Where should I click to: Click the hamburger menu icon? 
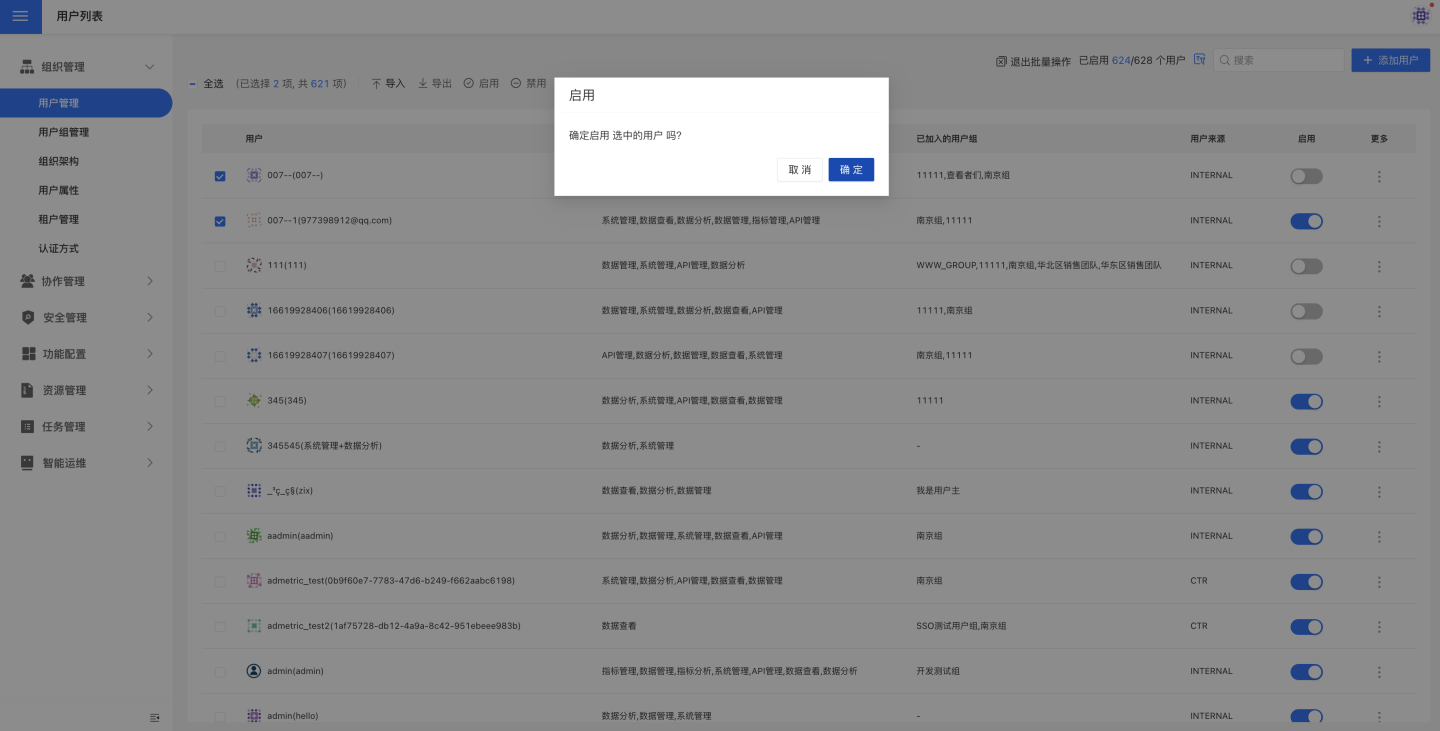[20, 17]
